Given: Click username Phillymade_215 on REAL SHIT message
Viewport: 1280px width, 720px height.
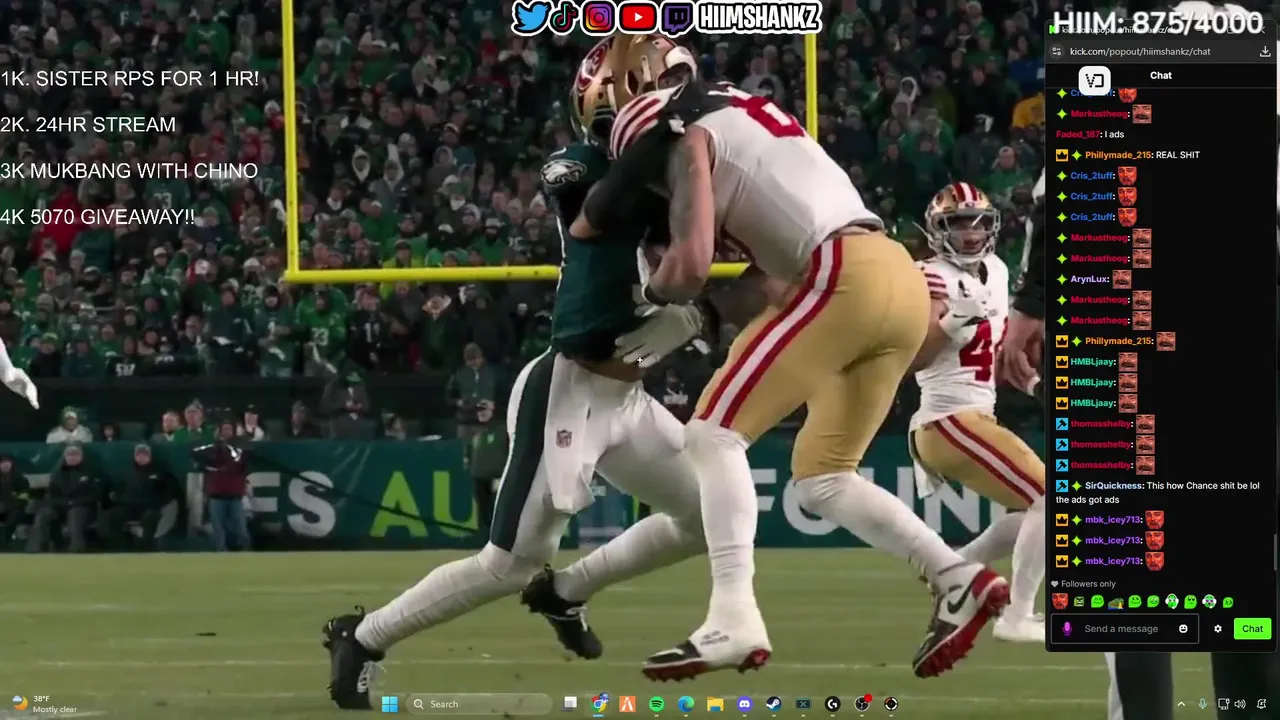Looking at the screenshot, I should [x=1118, y=155].
